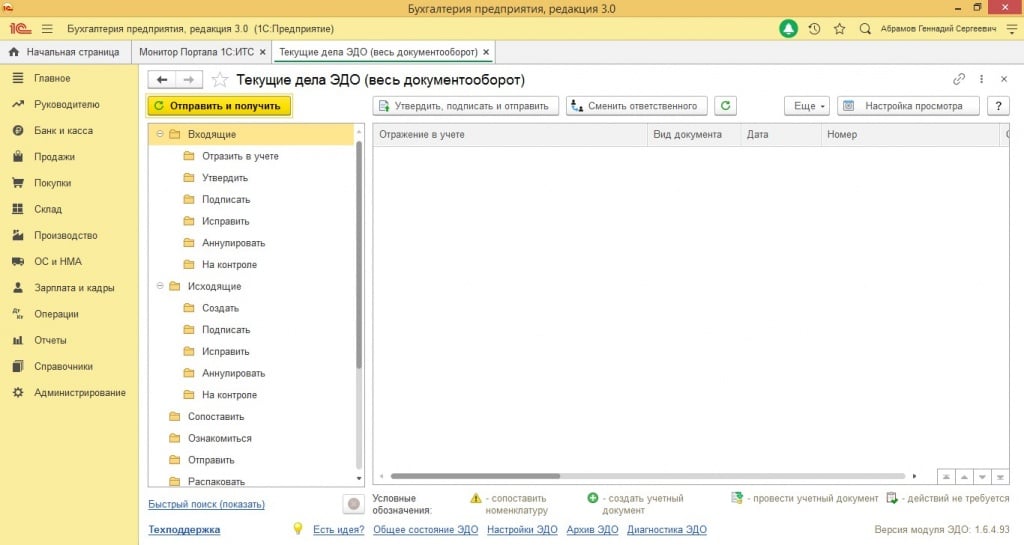Click the copy link chain icon
This screenshot has height=545, width=1024.
tap(959, 80)
